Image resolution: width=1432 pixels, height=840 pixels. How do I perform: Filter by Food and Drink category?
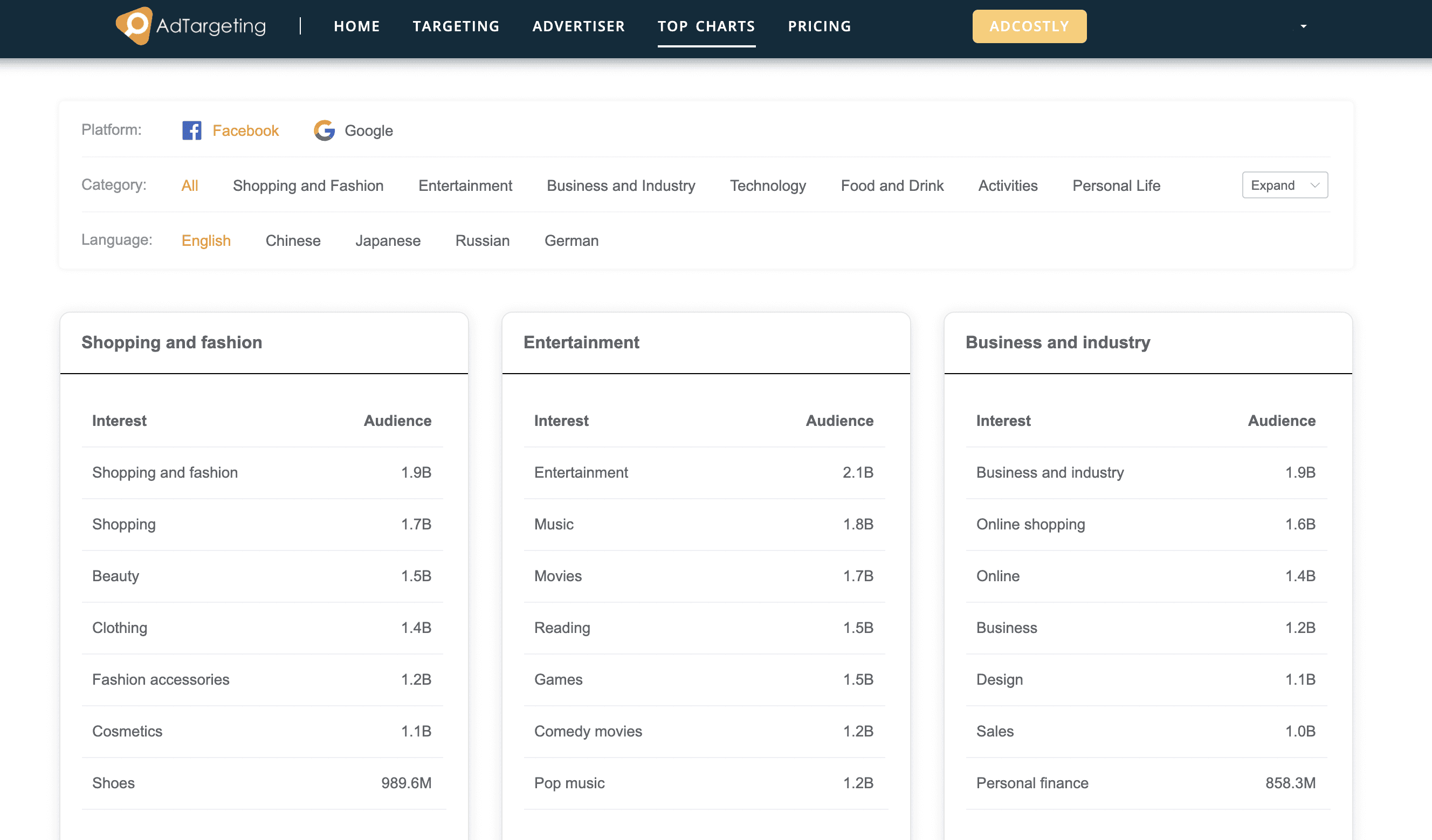pyautogui.click(x=892, y=185)
